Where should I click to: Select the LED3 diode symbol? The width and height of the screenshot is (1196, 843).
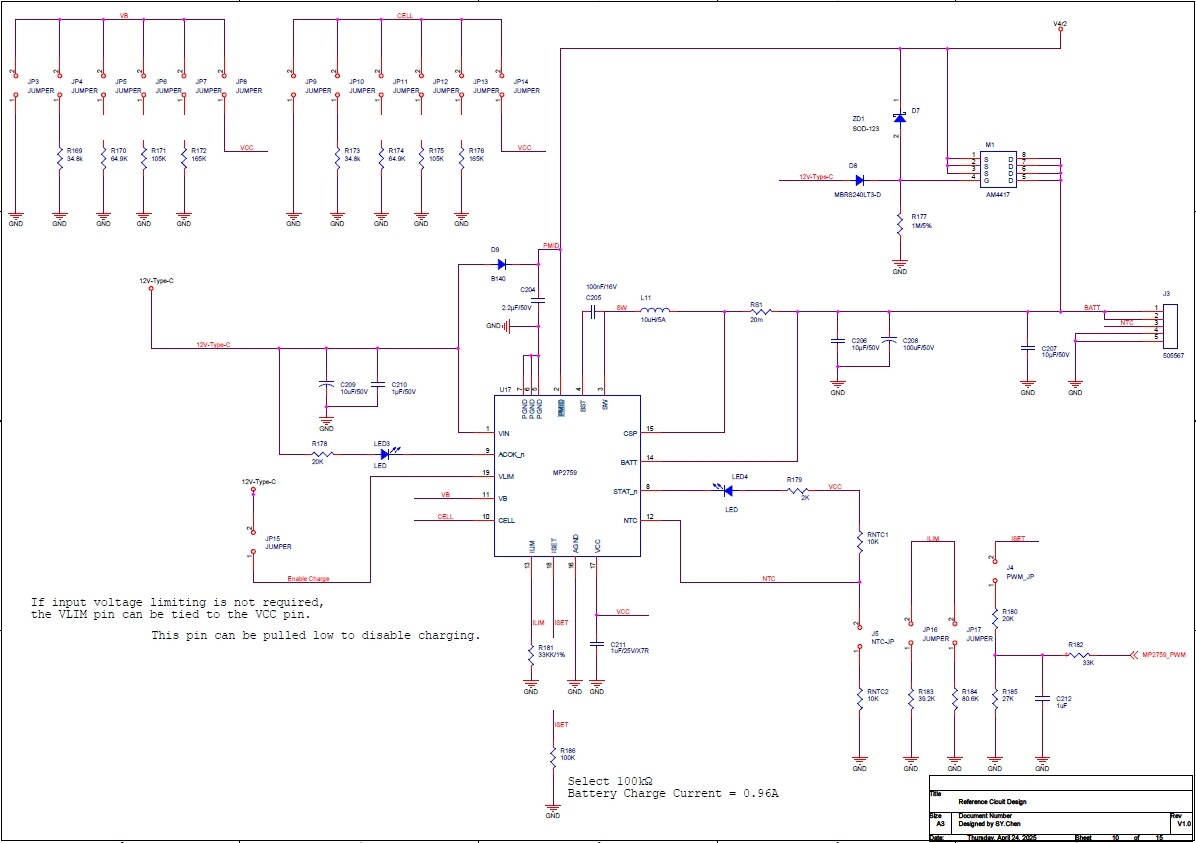(x=385, y=453)
